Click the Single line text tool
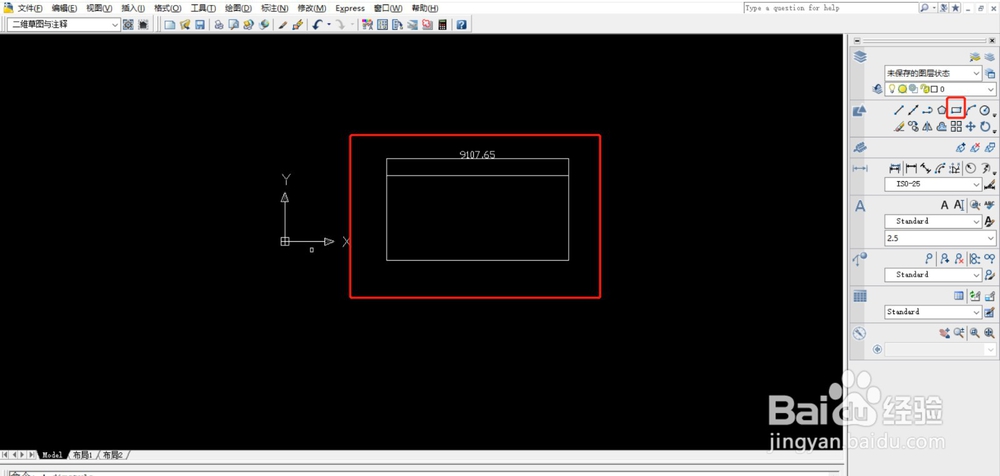 [x=959, y=205]
